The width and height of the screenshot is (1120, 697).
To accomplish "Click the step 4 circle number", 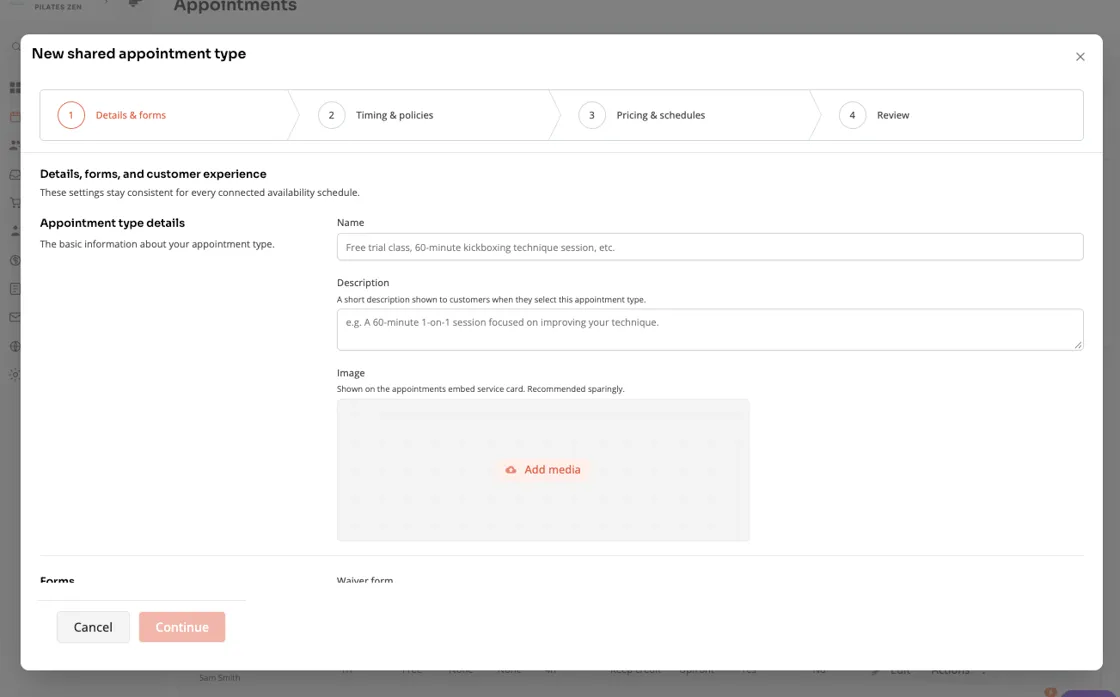I will click(852, 115).
